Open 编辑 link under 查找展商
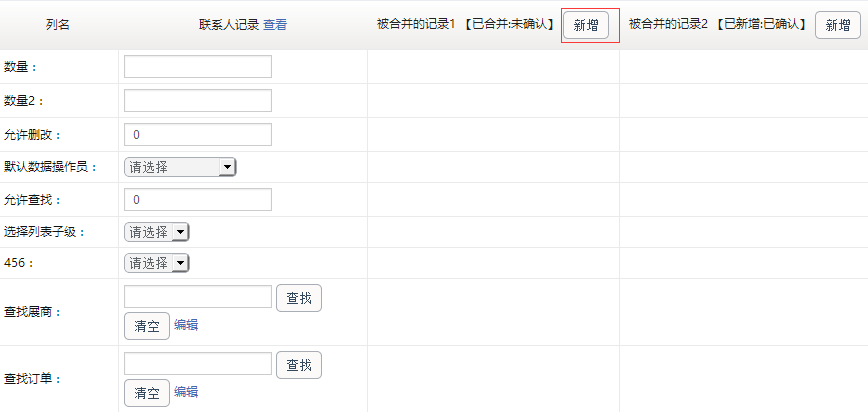This screenshot has width=868, height=412. (186, 325)
